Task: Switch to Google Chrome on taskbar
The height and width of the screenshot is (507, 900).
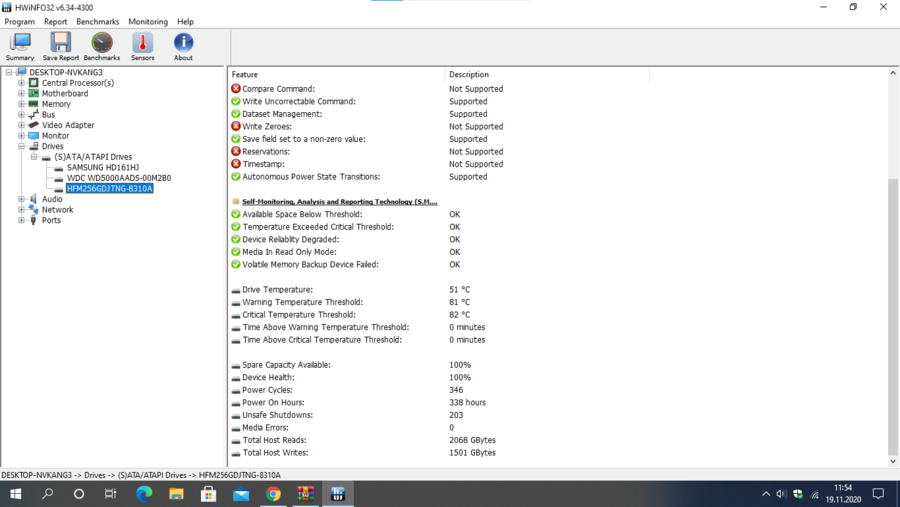Action: click(273, 494)
